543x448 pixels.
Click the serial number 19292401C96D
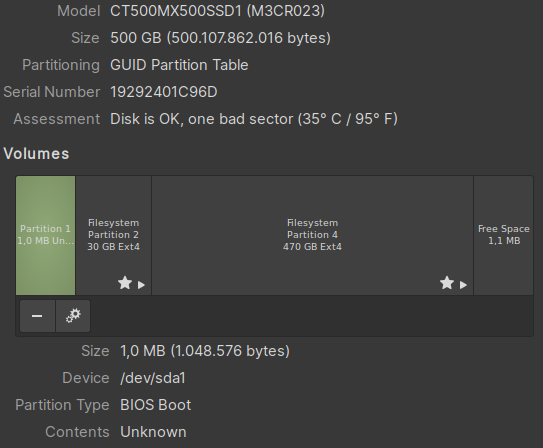(x=164, y=92)
